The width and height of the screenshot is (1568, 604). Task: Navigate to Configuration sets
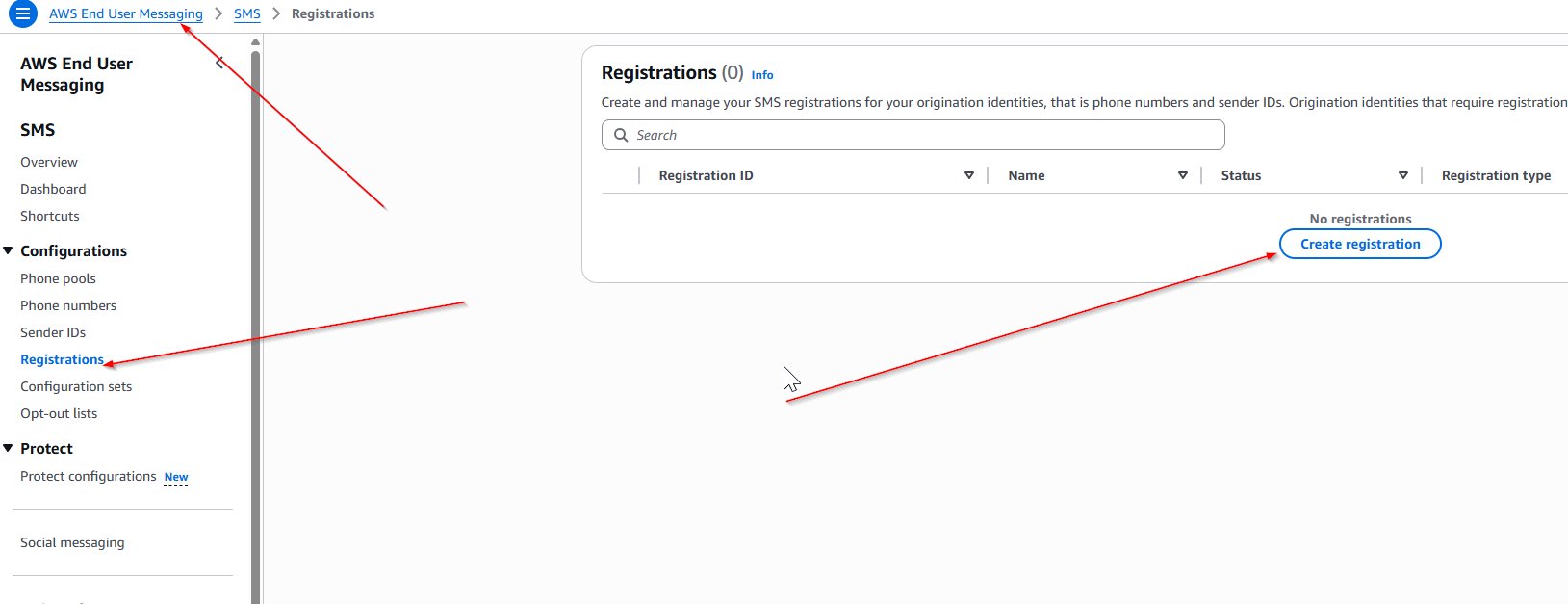tap(76, 386)
